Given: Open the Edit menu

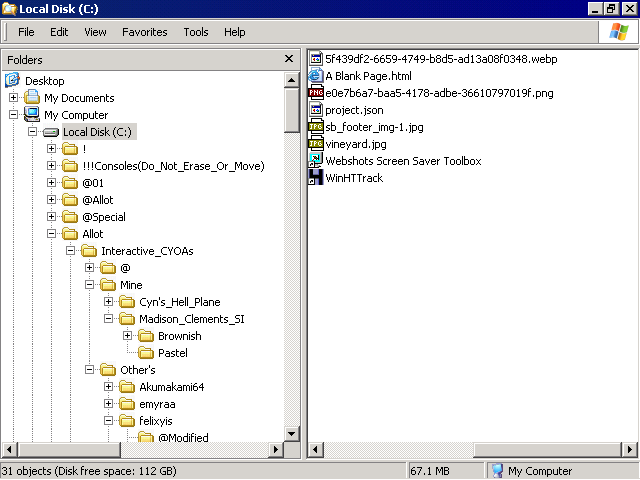Looking at the screenshot, I should click(59, 32).
